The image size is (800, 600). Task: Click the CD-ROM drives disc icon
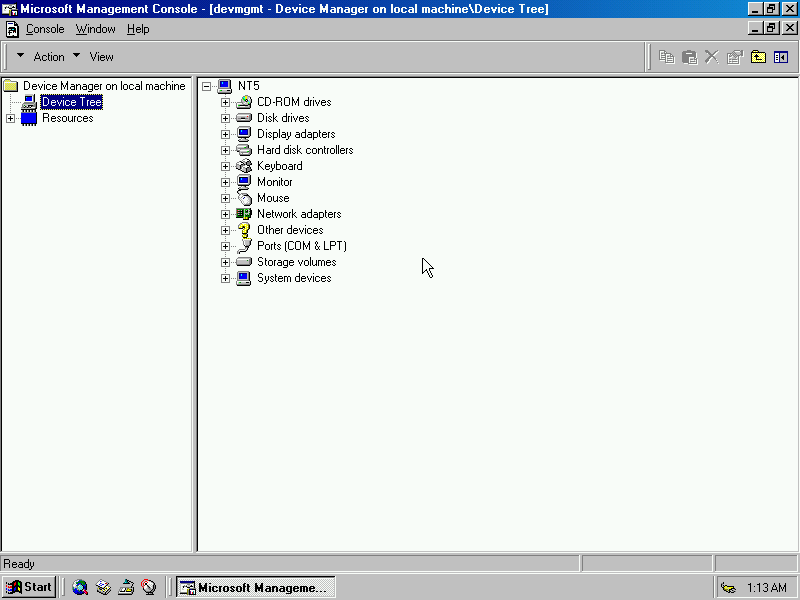tap(244, 102)
